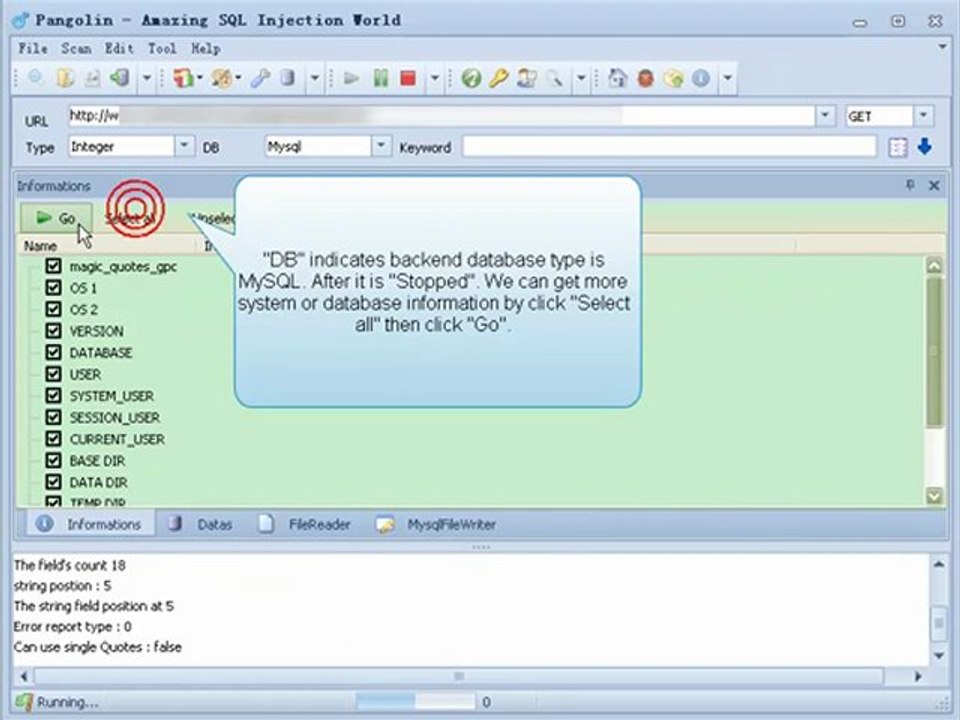960x720 pixels.
Task: Toggle the CURRENT_USER checkbox
Action: pos(53,438)
